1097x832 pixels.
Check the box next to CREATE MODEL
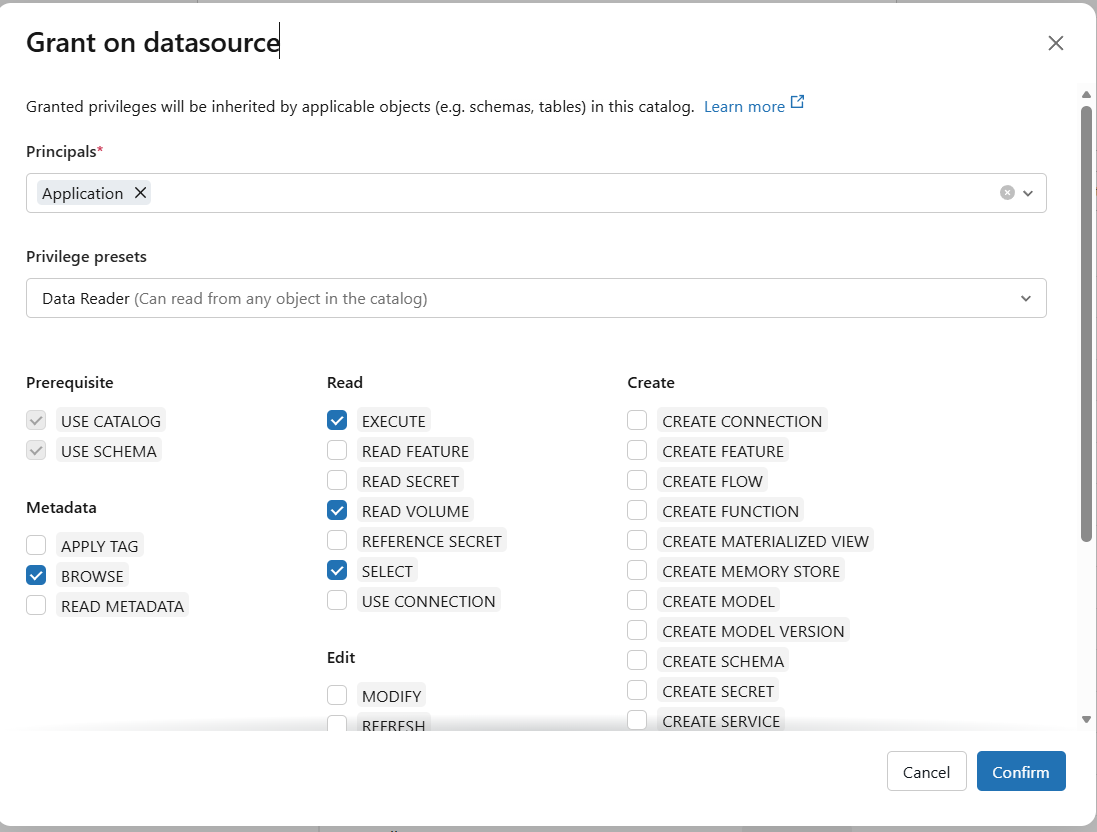tap(637, 600)
